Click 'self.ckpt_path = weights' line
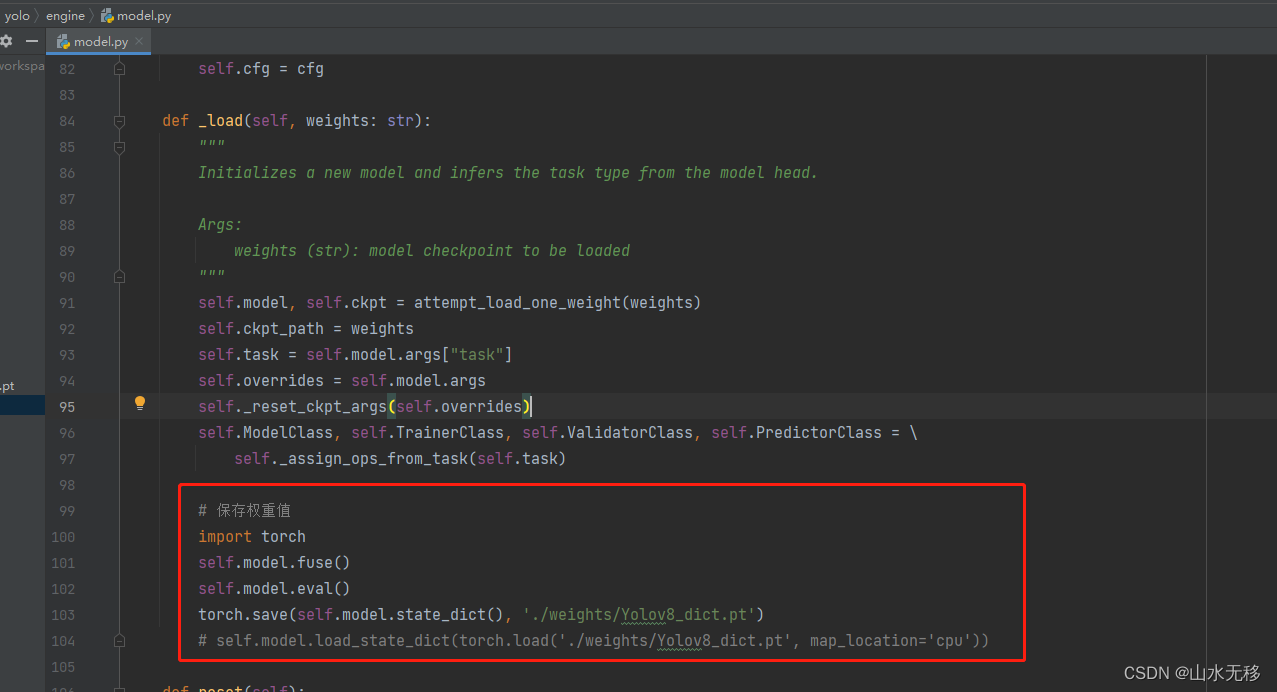 click(305, 329)
